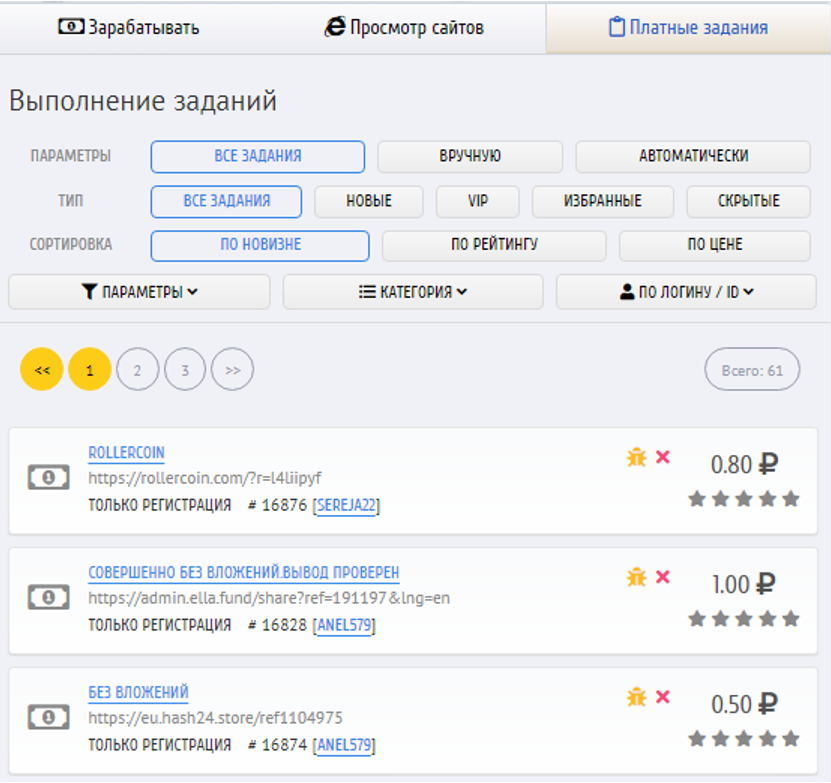This screenshot has width=831, height=783.
Task: Hide the ROLLERCOIN task with red X
Action: pos(663,457)
